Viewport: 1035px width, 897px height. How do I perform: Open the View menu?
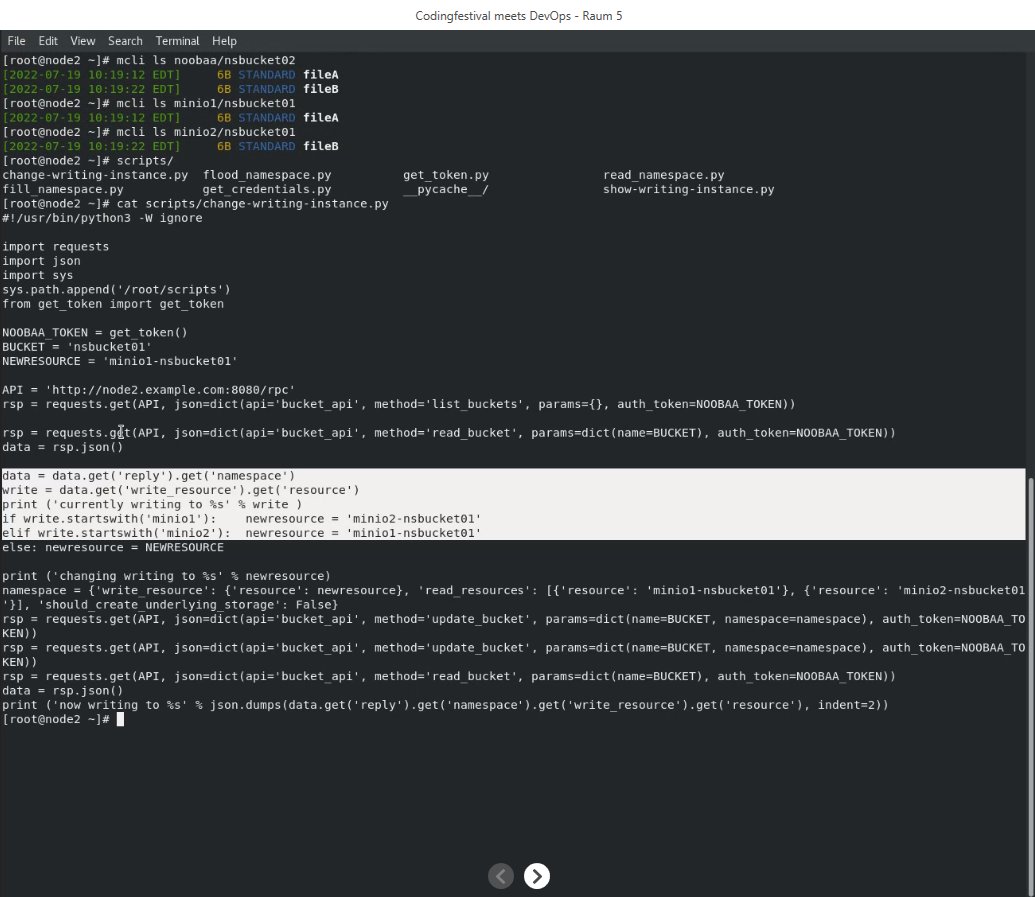pos(83,41)
